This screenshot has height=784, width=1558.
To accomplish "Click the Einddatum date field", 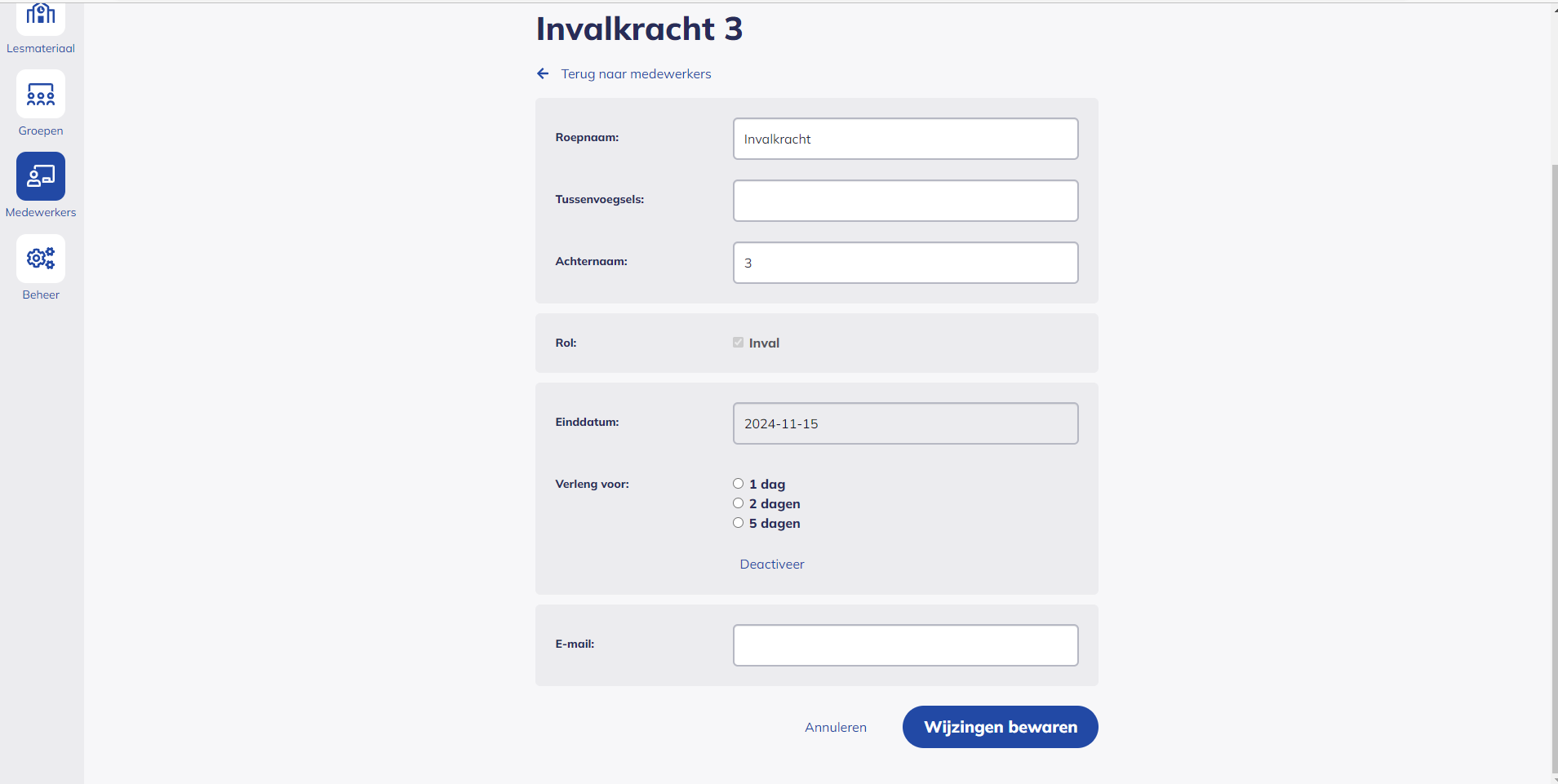I will [x=905, y=423].
